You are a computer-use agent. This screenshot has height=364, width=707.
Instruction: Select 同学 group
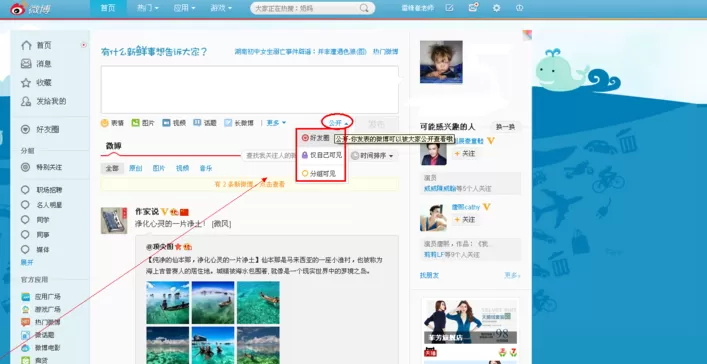pos(35,220)
